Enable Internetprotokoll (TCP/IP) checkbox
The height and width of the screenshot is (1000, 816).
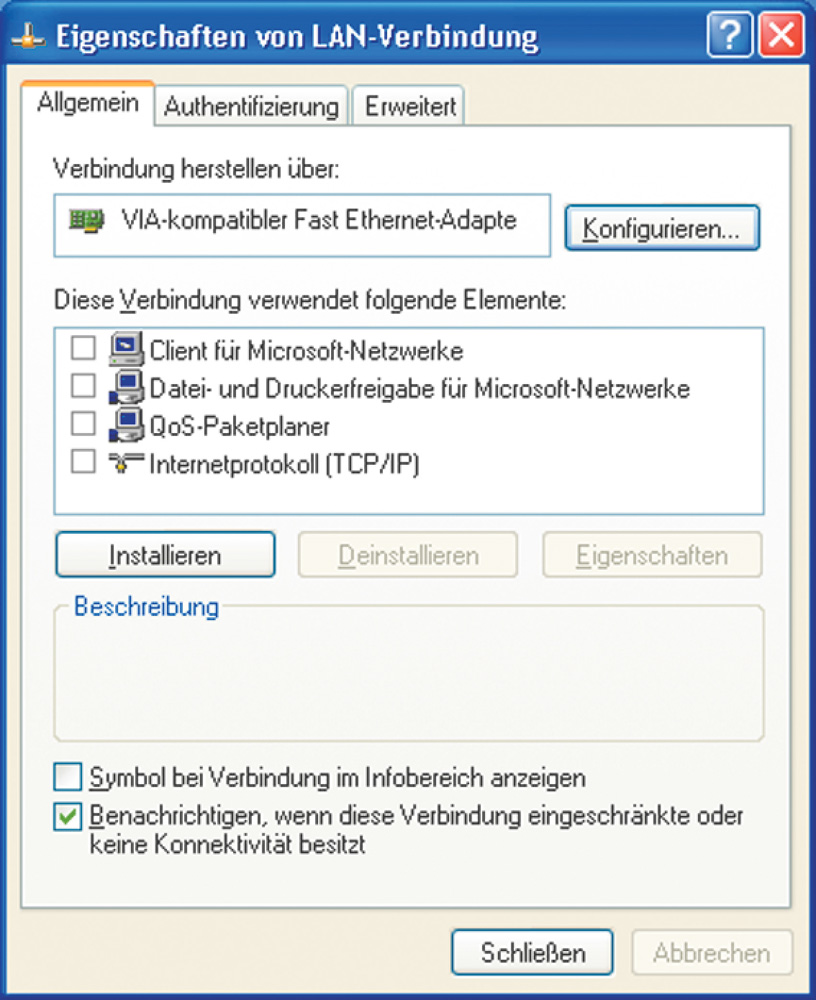pos(84,461)
